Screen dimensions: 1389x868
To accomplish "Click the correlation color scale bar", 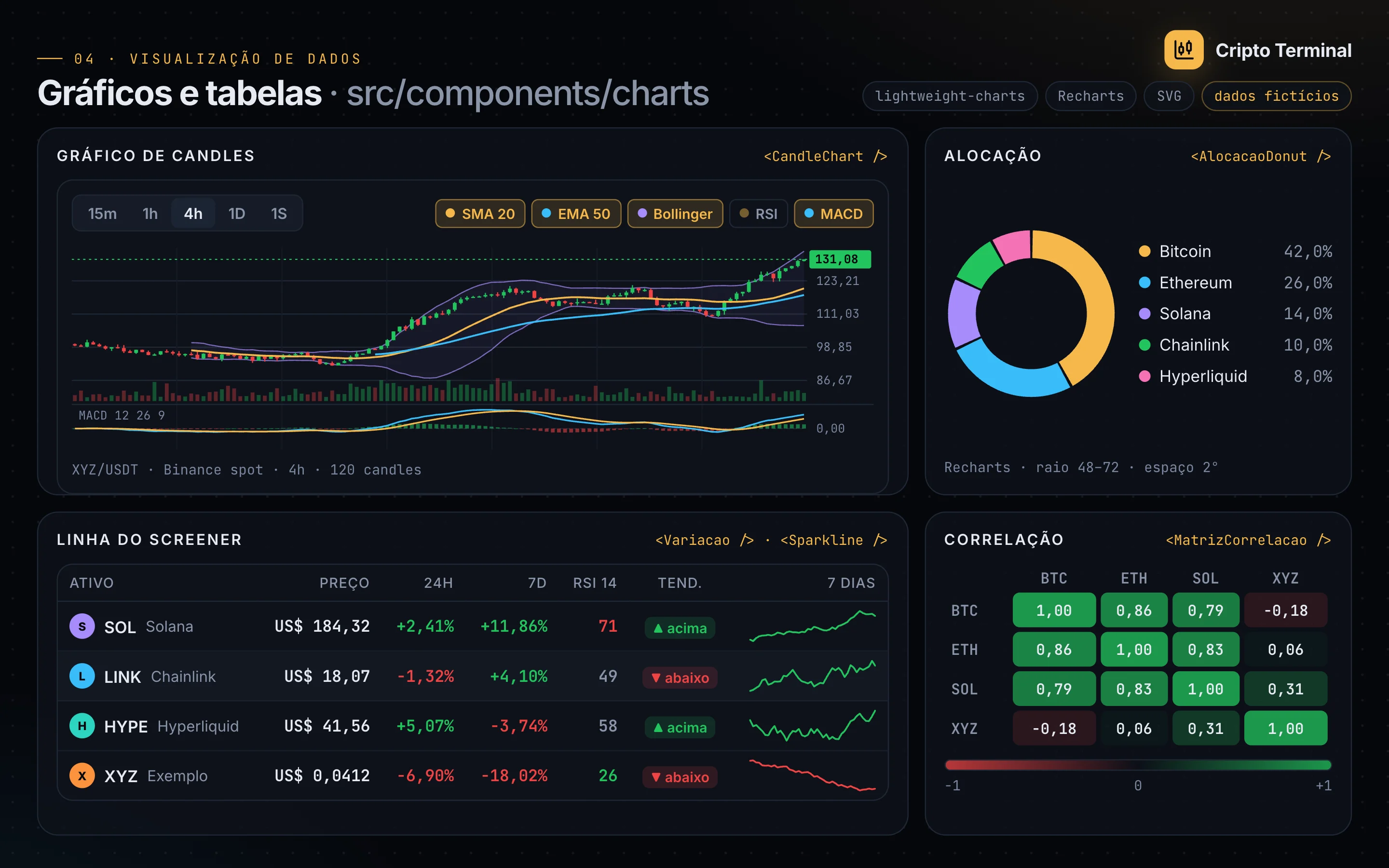I will [1138, 765].
